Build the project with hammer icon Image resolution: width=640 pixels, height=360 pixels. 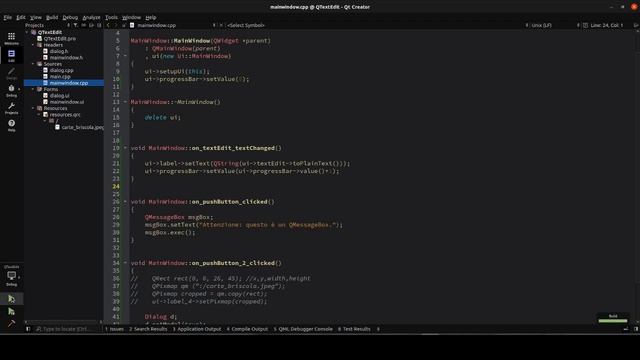tap(11, 324)
